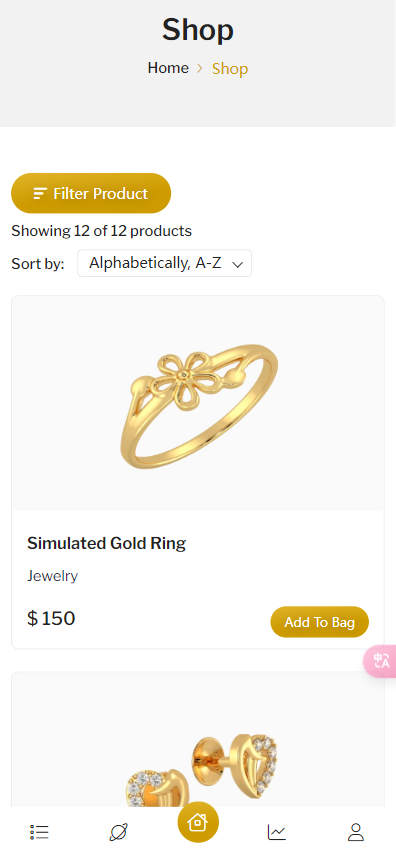Expand the Alphabetically, A-Z dropdown arrow
396x857 pixels.
[238, 265]
